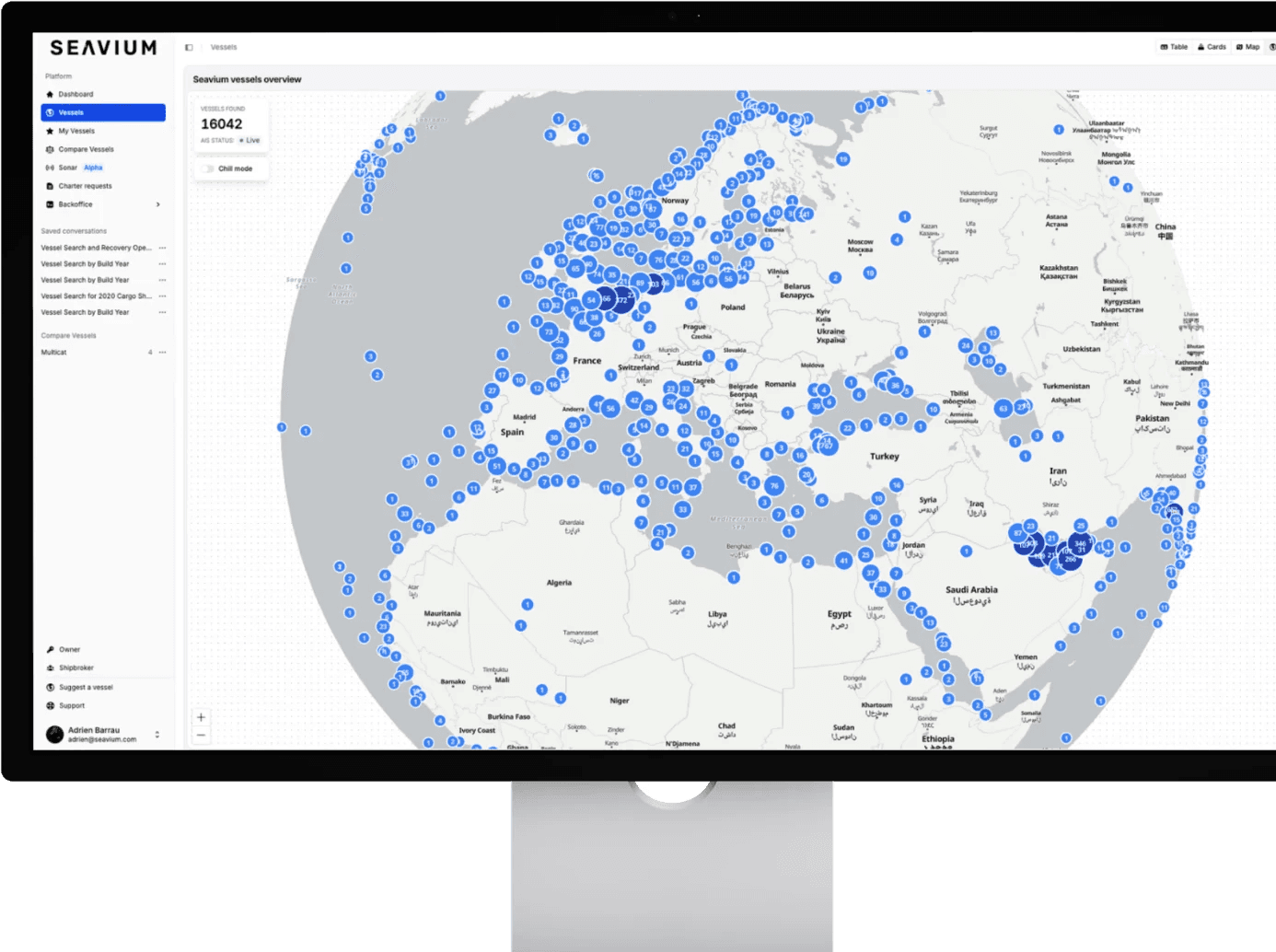Image resolution: width=1276 pixels, height=952 pixels.
Task: Switch to Table view tab
Action: [1174, 47]
